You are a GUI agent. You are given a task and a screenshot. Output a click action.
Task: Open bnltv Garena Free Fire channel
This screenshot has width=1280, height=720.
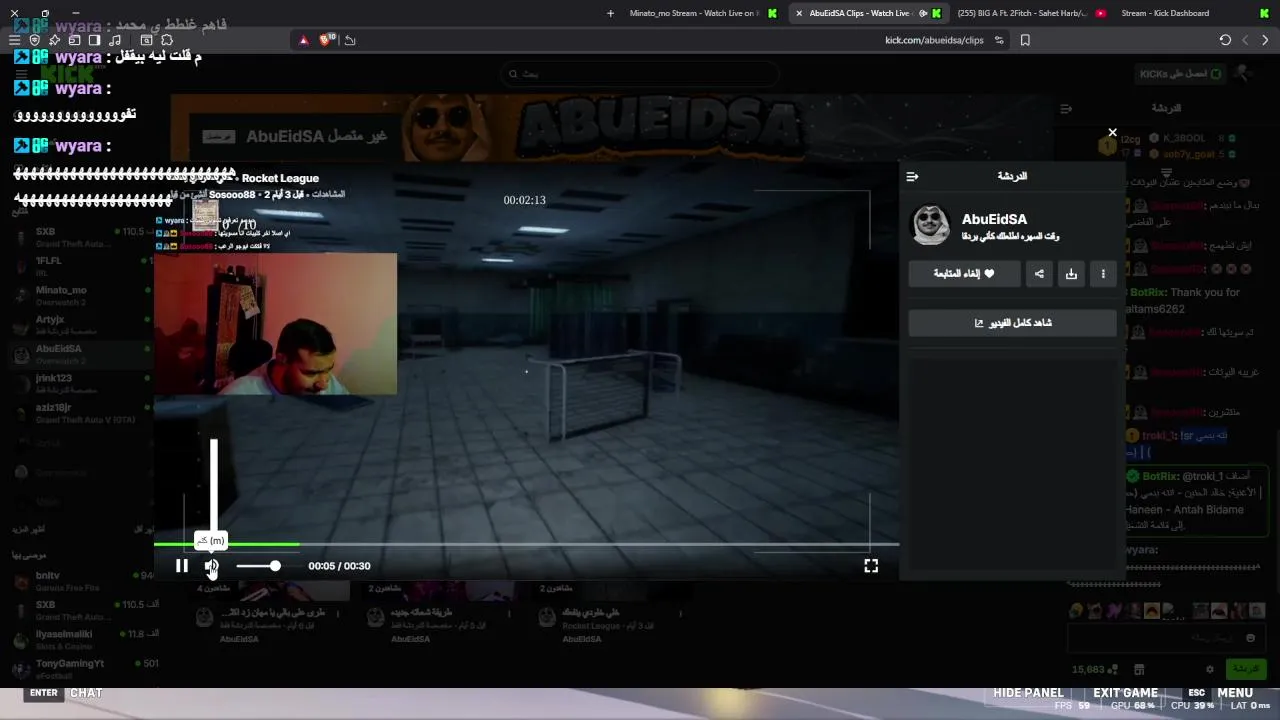82,581
